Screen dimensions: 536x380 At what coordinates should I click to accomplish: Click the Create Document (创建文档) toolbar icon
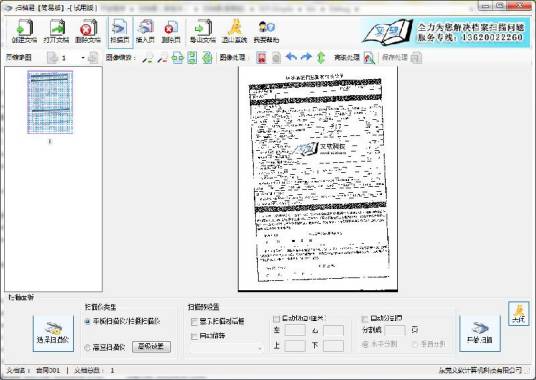tap(24, 31)
